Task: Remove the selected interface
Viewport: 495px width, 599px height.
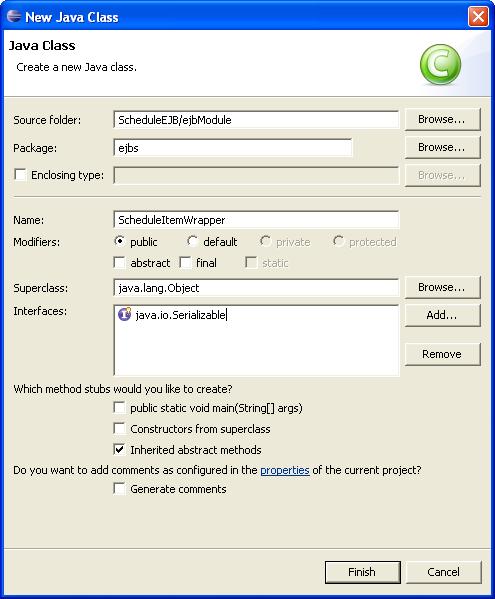Action: [x=442, y=354]
